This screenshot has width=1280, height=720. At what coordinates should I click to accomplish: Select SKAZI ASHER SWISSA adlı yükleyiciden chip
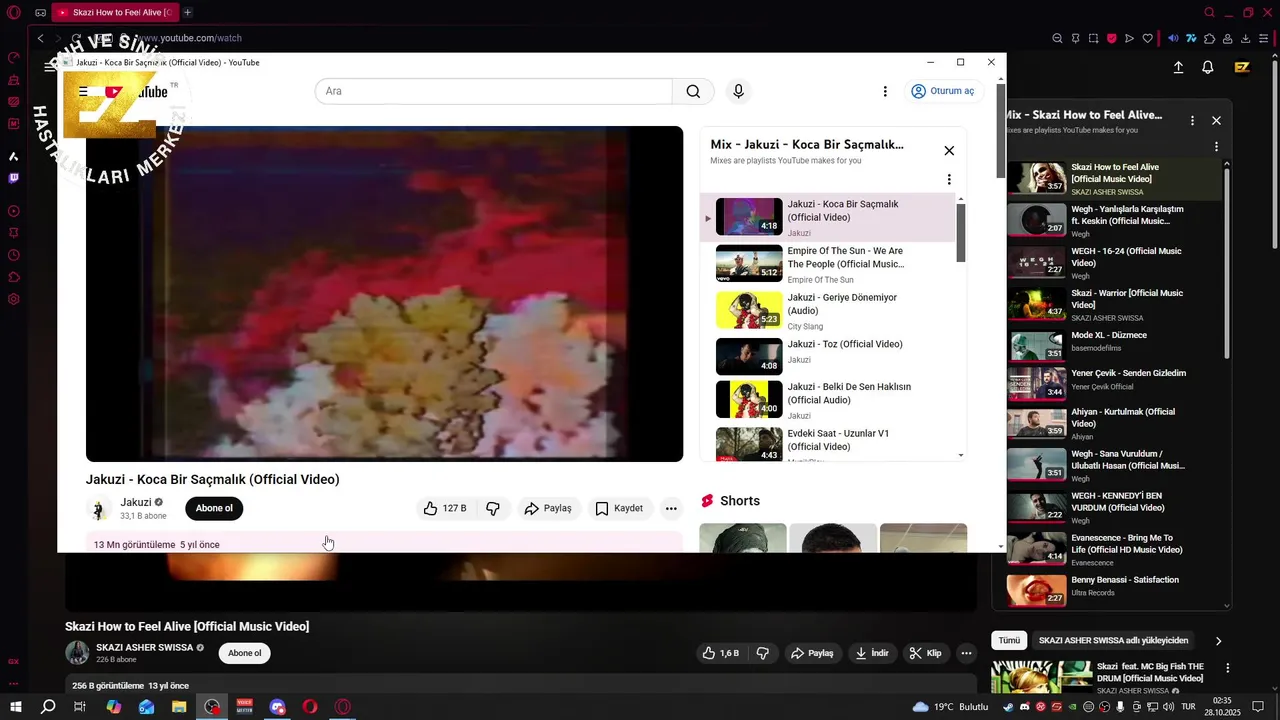click(1113, 640)
